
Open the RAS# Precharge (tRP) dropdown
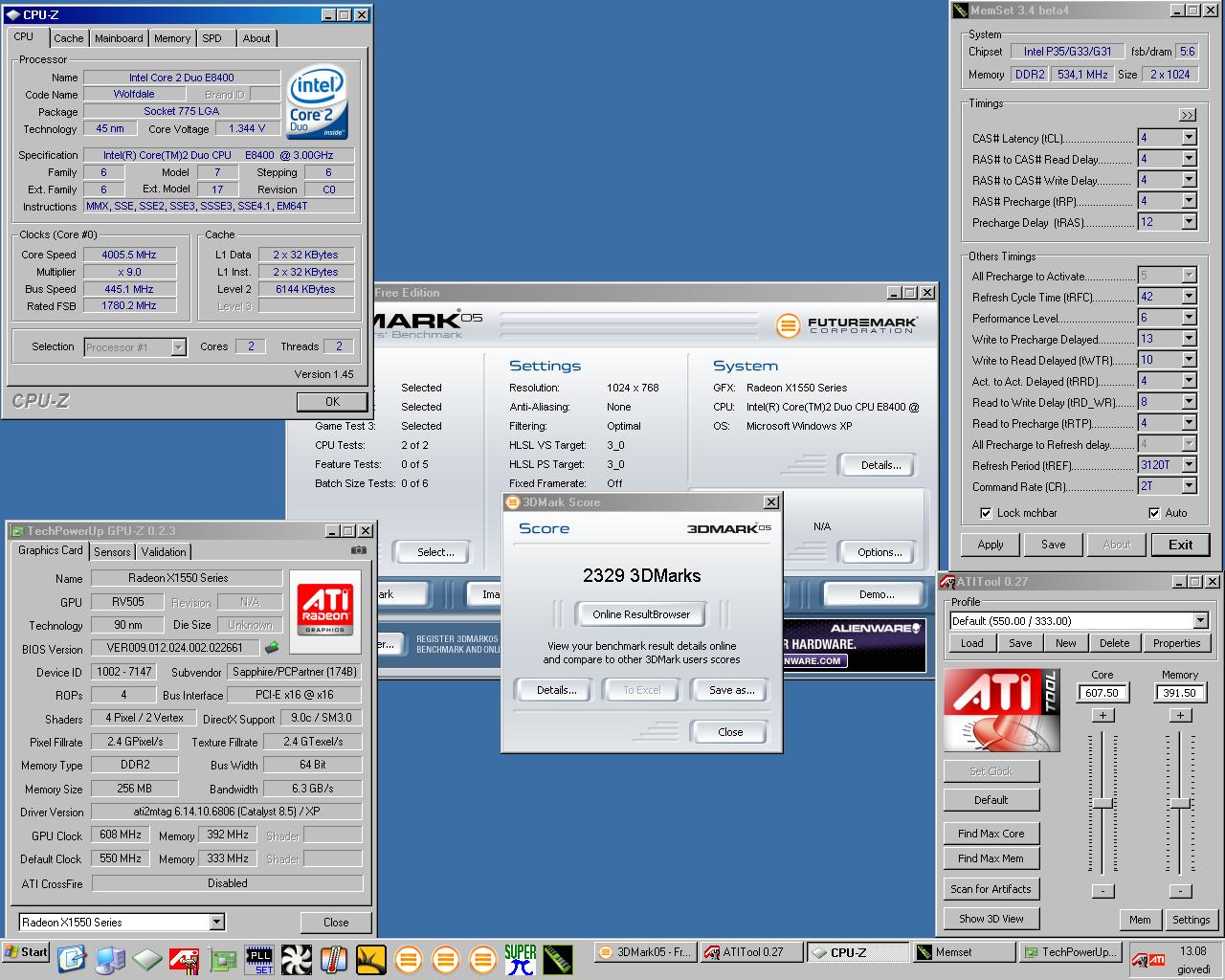[1189, 201]
